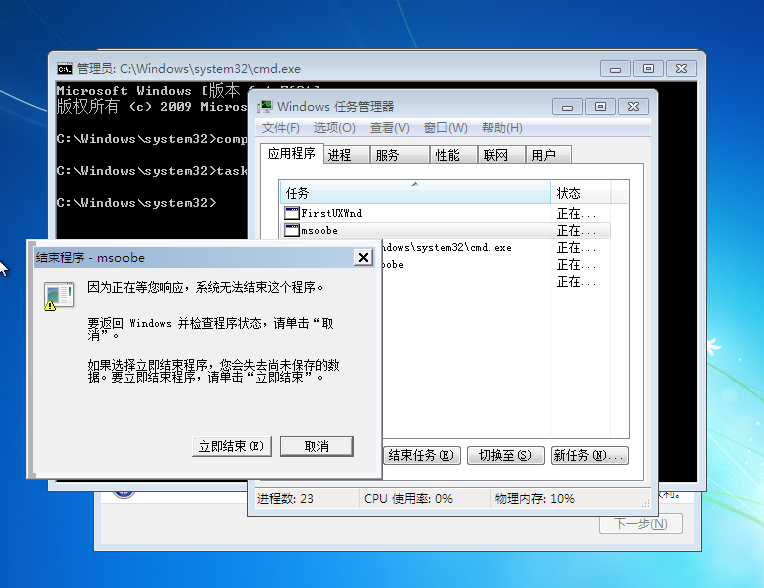Close the 结束程序 - msoobe dialog

363,257
